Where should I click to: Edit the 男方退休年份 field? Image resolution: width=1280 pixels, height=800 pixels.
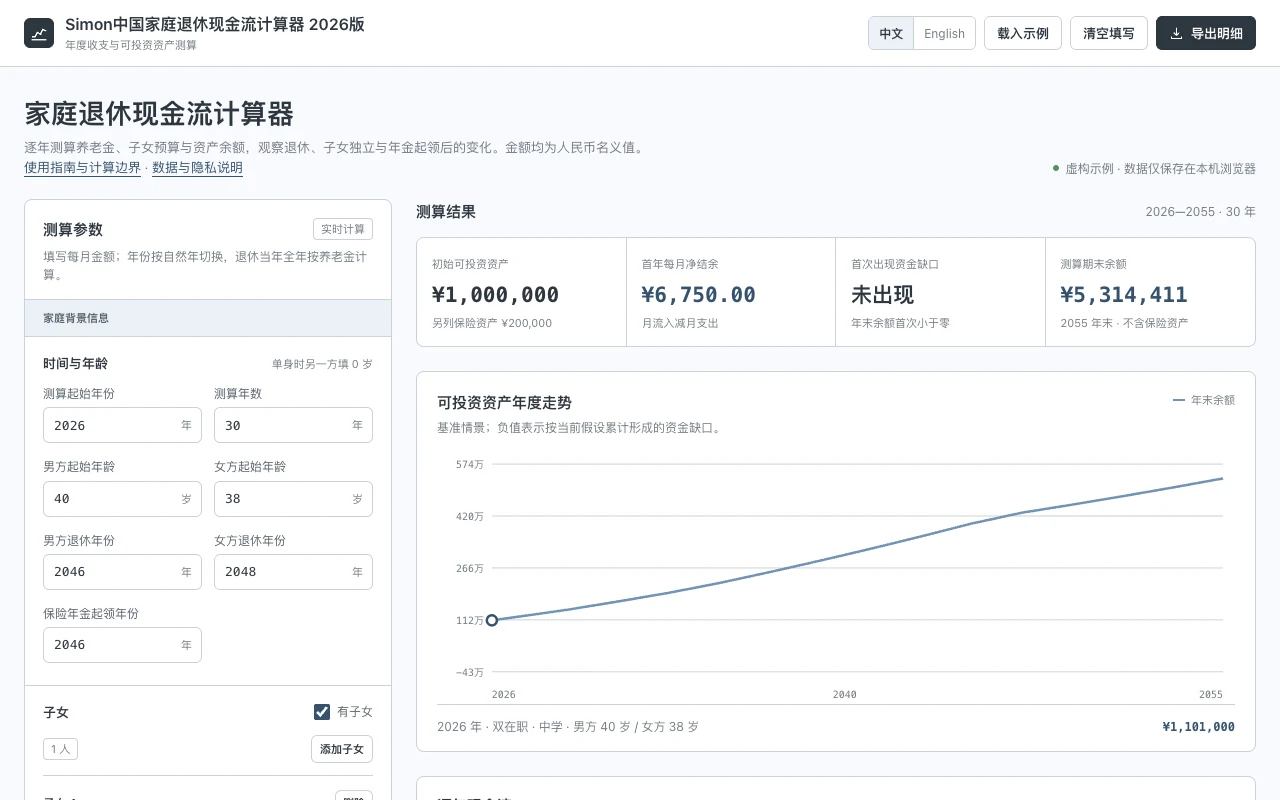(x=122, y=571)
